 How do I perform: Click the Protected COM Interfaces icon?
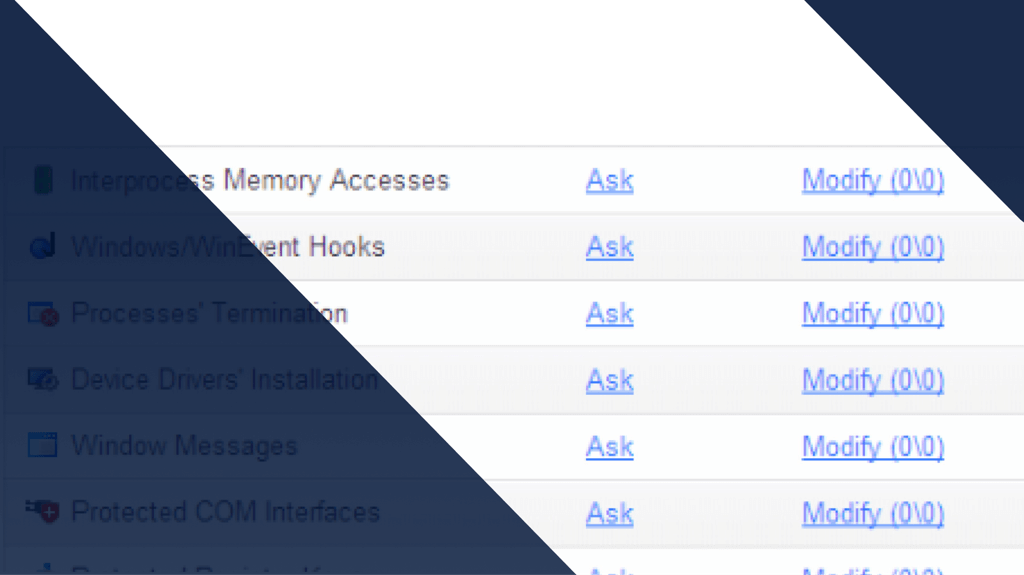click(43, 511)
